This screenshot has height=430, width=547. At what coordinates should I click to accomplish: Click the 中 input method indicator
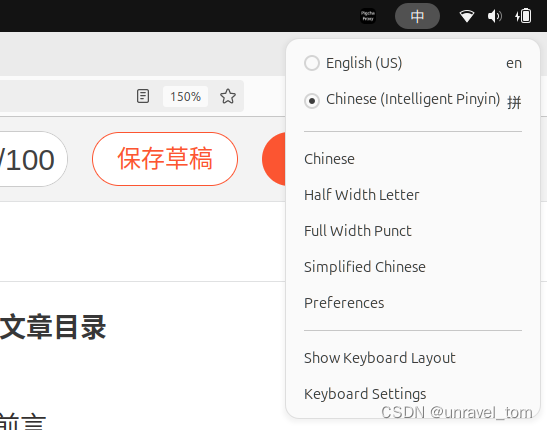(x=417, y=16)
